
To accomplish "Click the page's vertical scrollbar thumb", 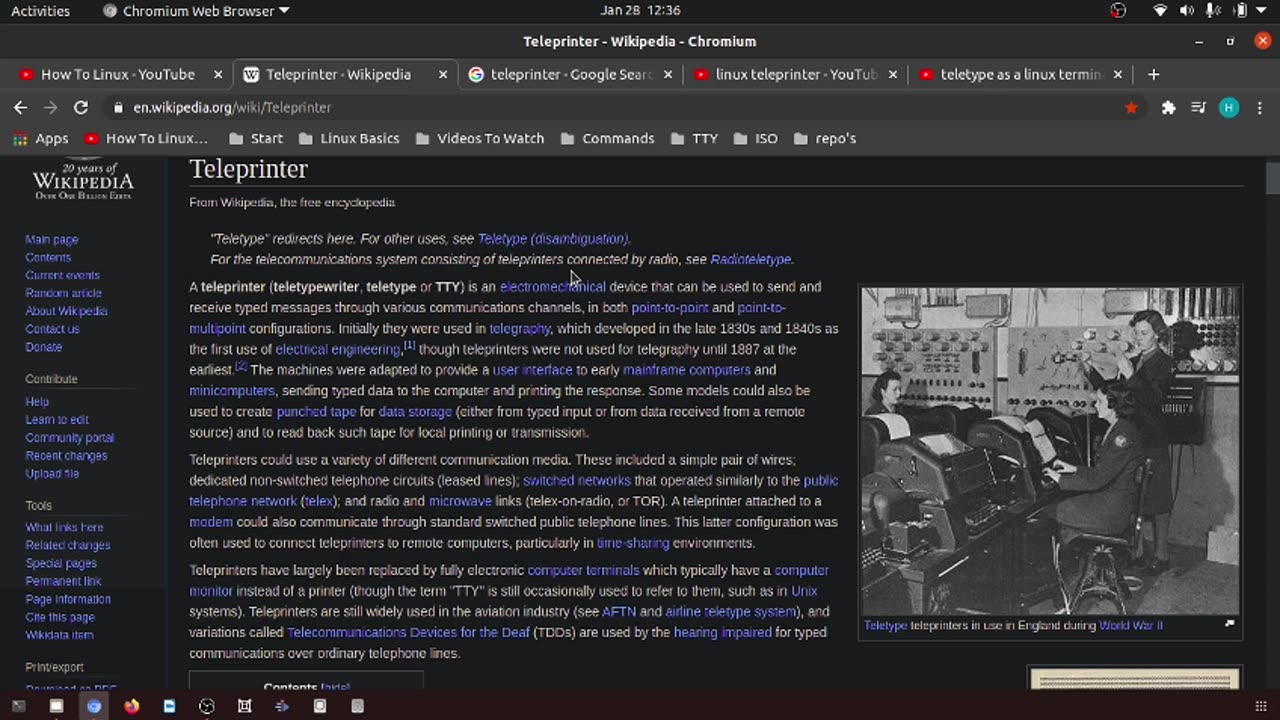I will (1272, 178).
